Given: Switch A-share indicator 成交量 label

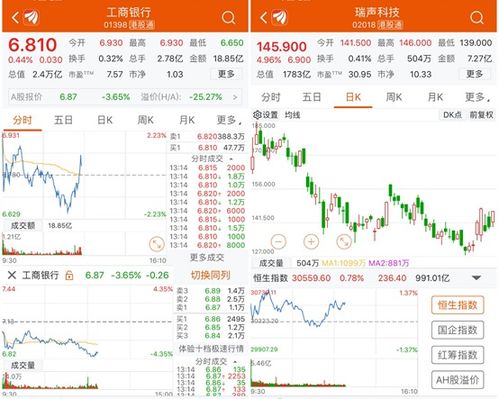Looking at the screenshot, I should point(23,365).
